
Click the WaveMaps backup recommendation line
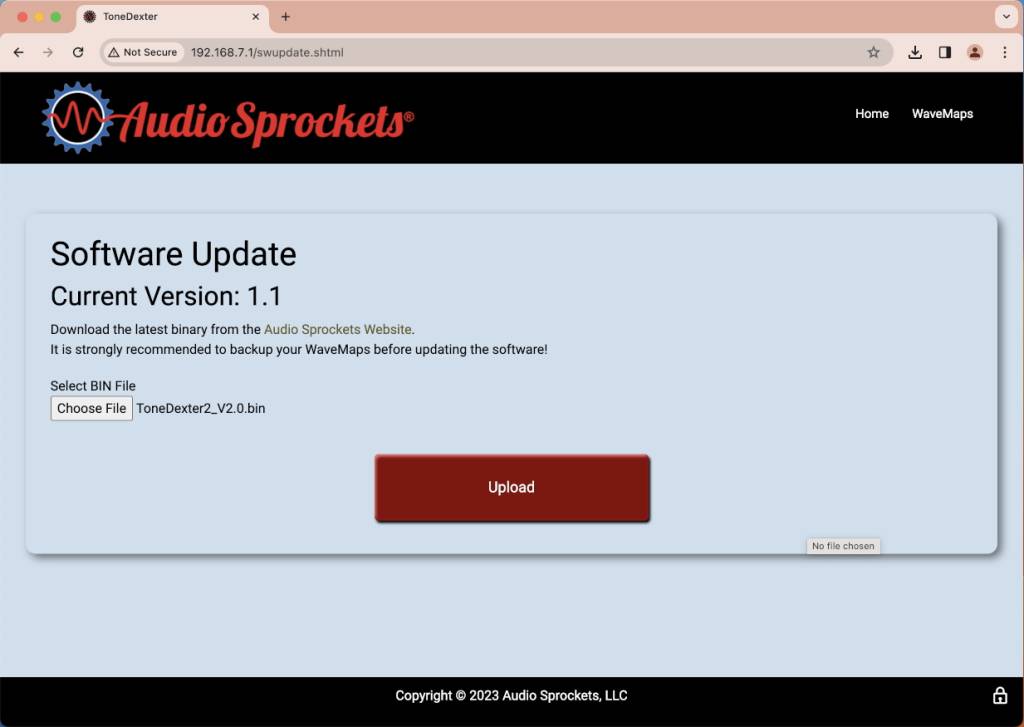pyautogui.click(x=298, y=349)
